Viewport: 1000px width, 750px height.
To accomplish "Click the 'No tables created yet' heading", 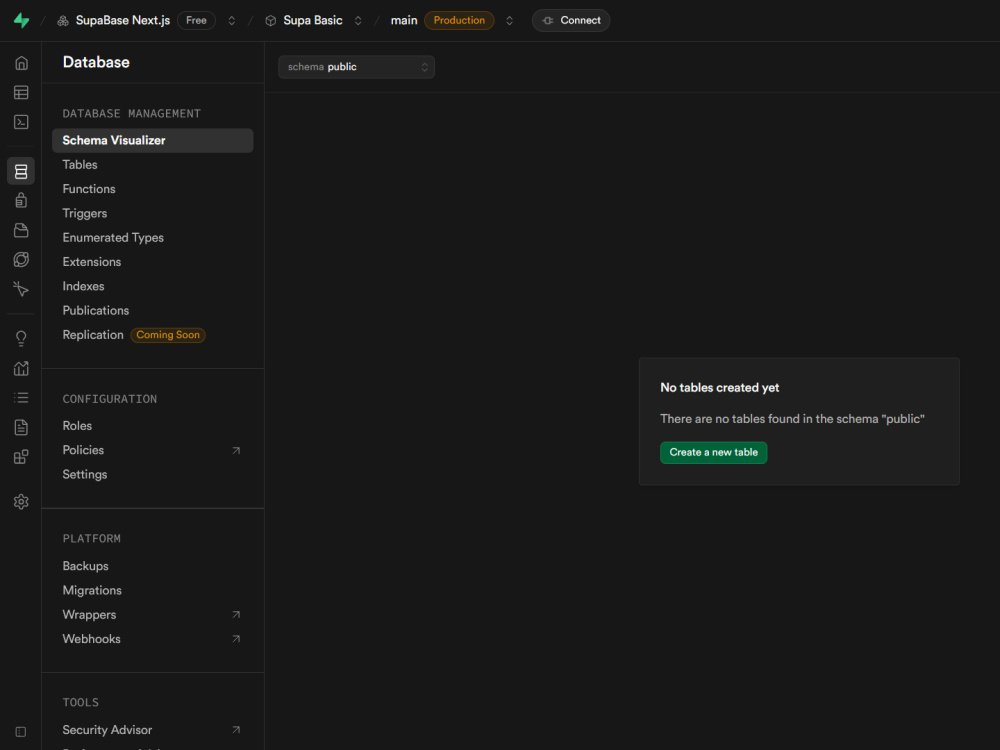I will pos(719,388).
